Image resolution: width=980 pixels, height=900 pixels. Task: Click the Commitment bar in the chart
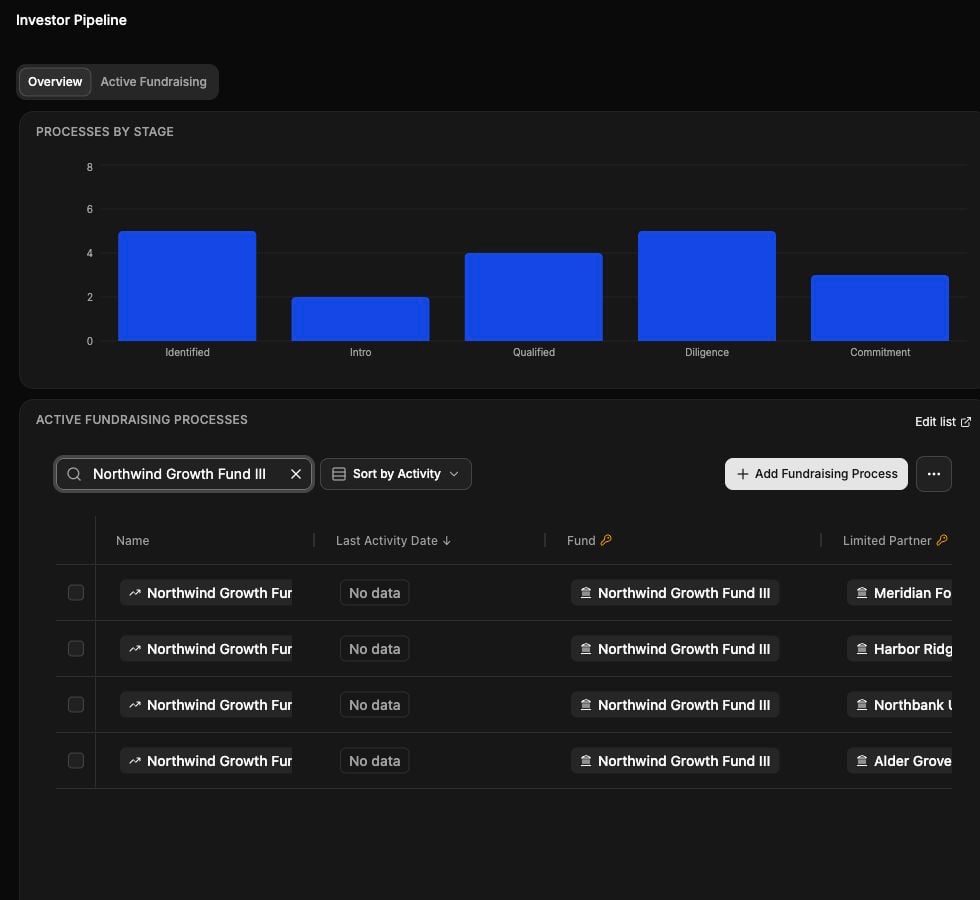pyautogui.click(x=880, y=308)
